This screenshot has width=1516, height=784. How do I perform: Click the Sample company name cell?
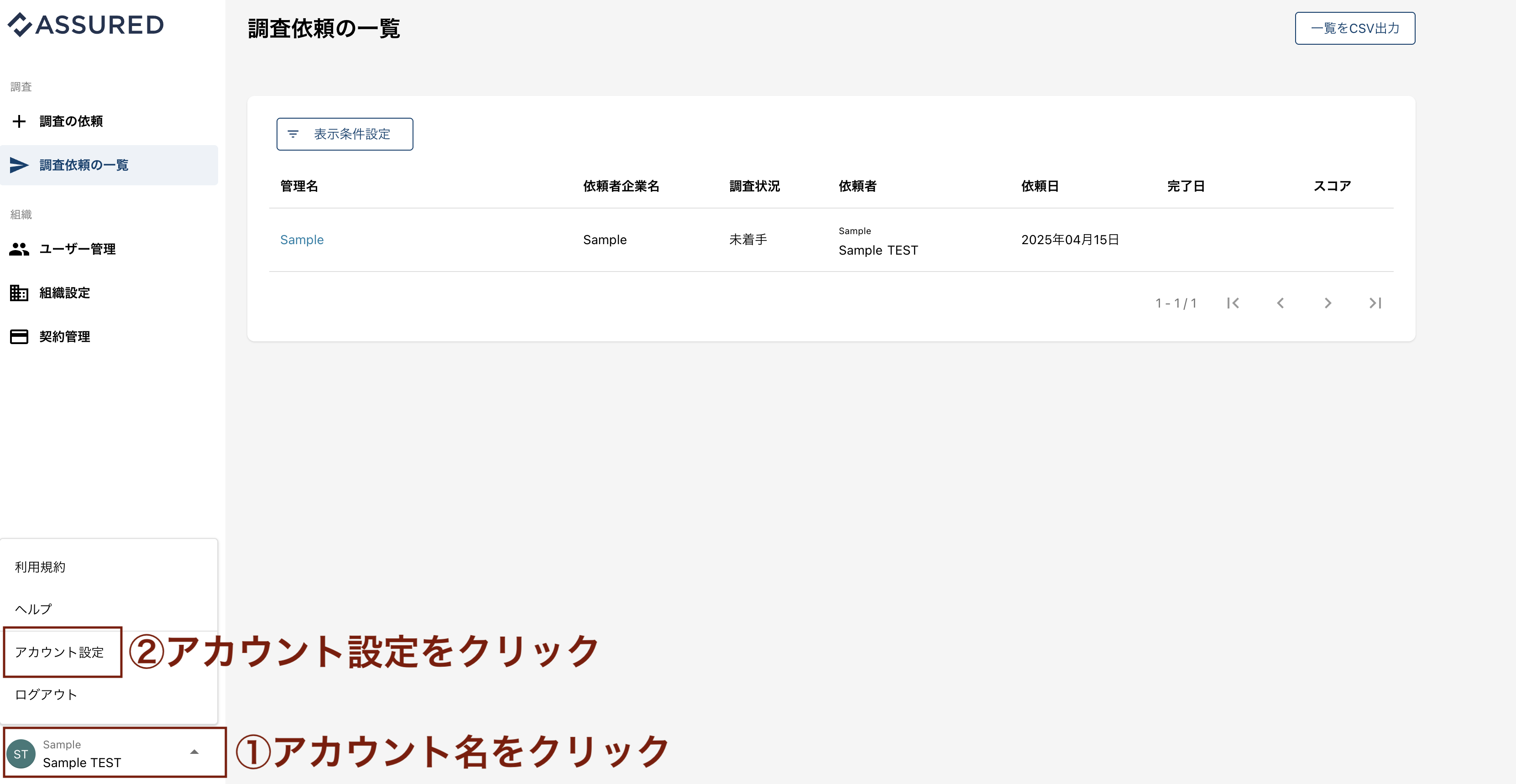point(605,240)
